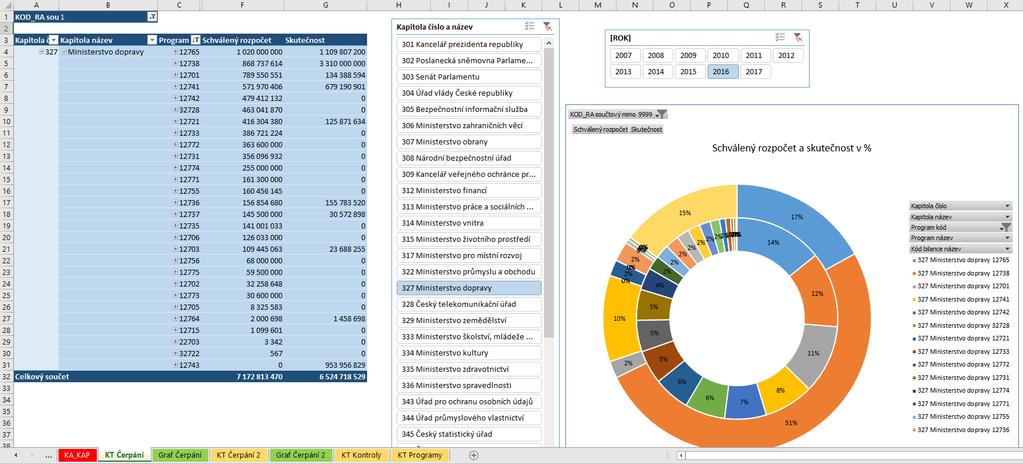Switch to the KA_KAP sheet tab
Image resolution: width=1023 pixels, height=464 pixels.
[78, 455]
